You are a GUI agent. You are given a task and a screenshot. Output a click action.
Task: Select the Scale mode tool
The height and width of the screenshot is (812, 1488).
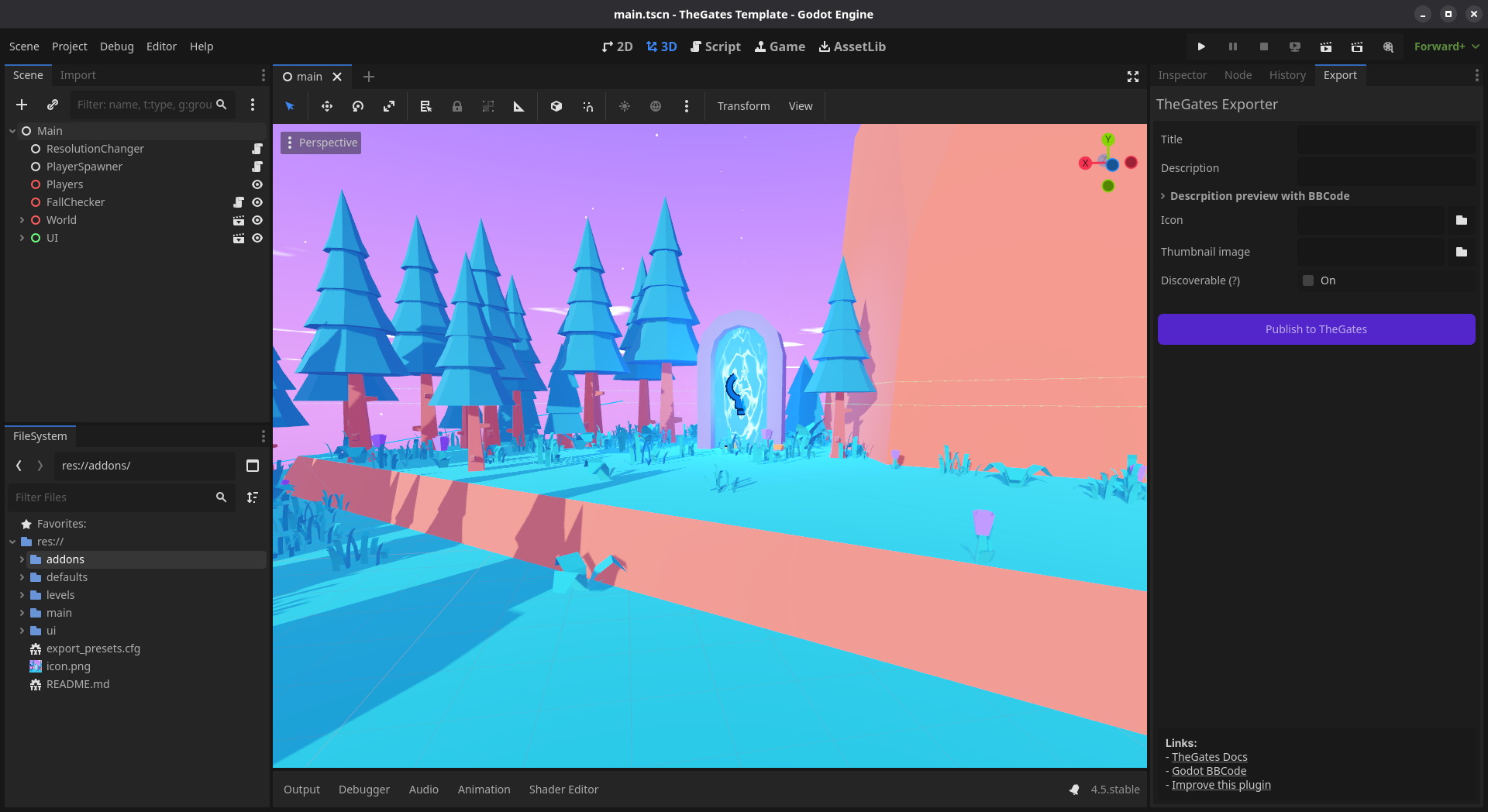coord(389,106)
